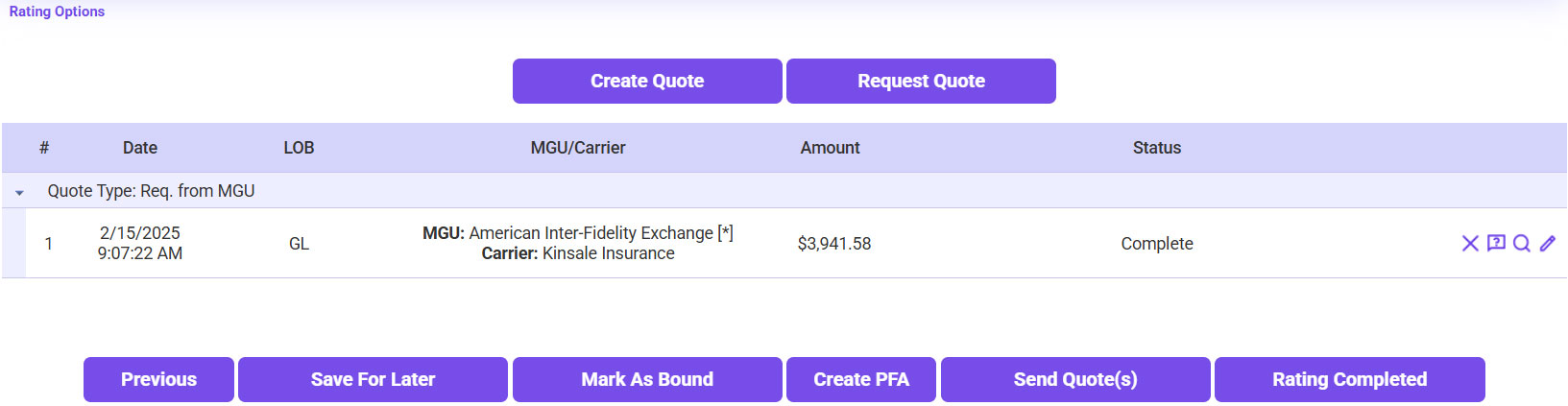This screenshot has width=1568, height=406.
Task: Click the Status column header
Action: 1157,148
